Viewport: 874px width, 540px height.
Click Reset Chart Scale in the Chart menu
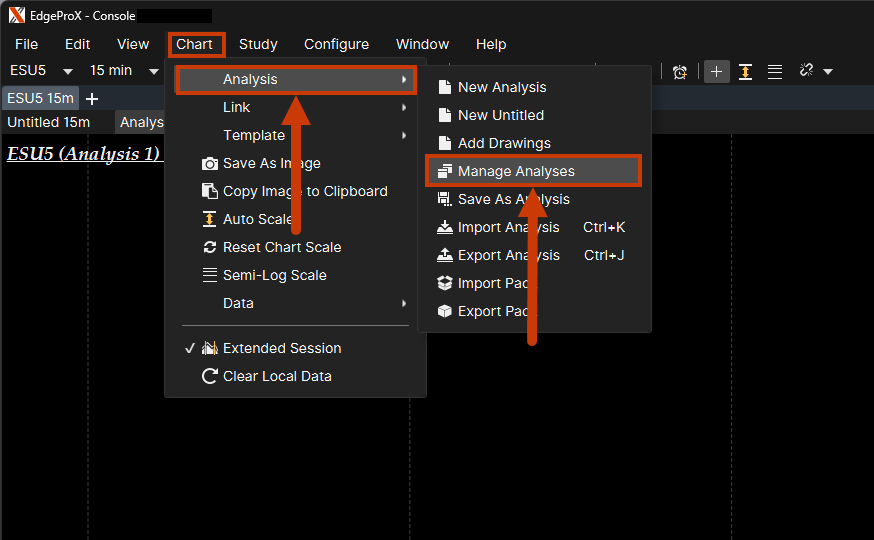tap(282, 247)
